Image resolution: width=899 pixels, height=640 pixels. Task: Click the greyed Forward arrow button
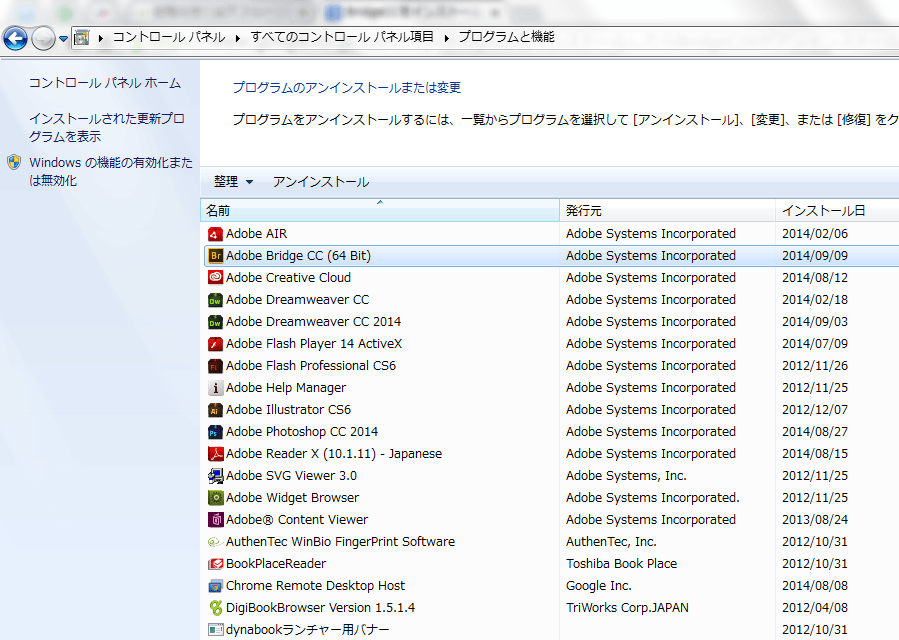tap(43, 38)
